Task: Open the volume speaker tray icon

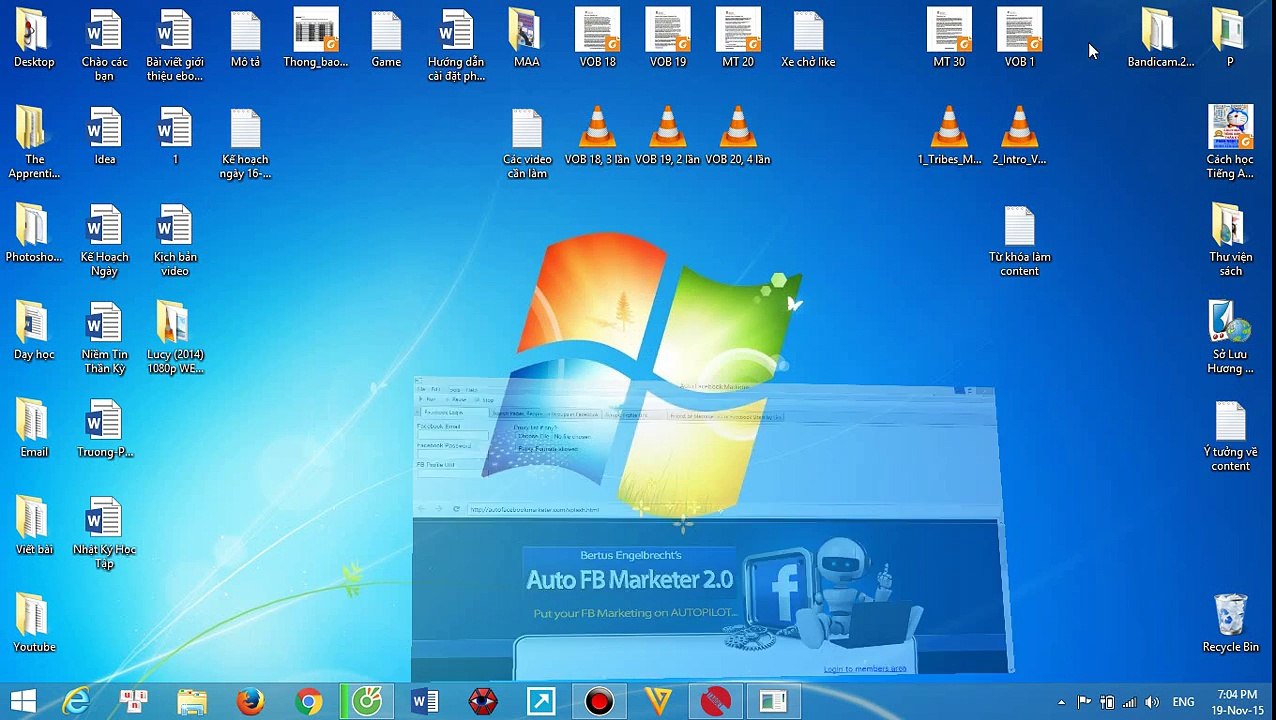Action: click(x=1152, y=702)
